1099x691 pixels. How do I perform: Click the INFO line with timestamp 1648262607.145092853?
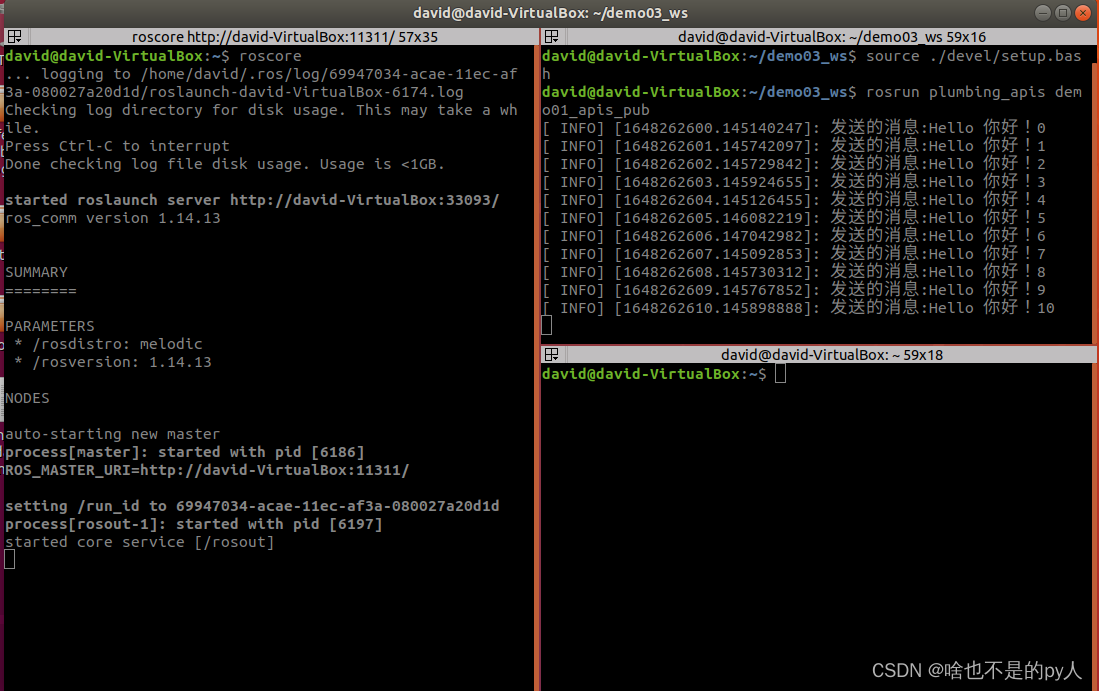coord(794,254)
